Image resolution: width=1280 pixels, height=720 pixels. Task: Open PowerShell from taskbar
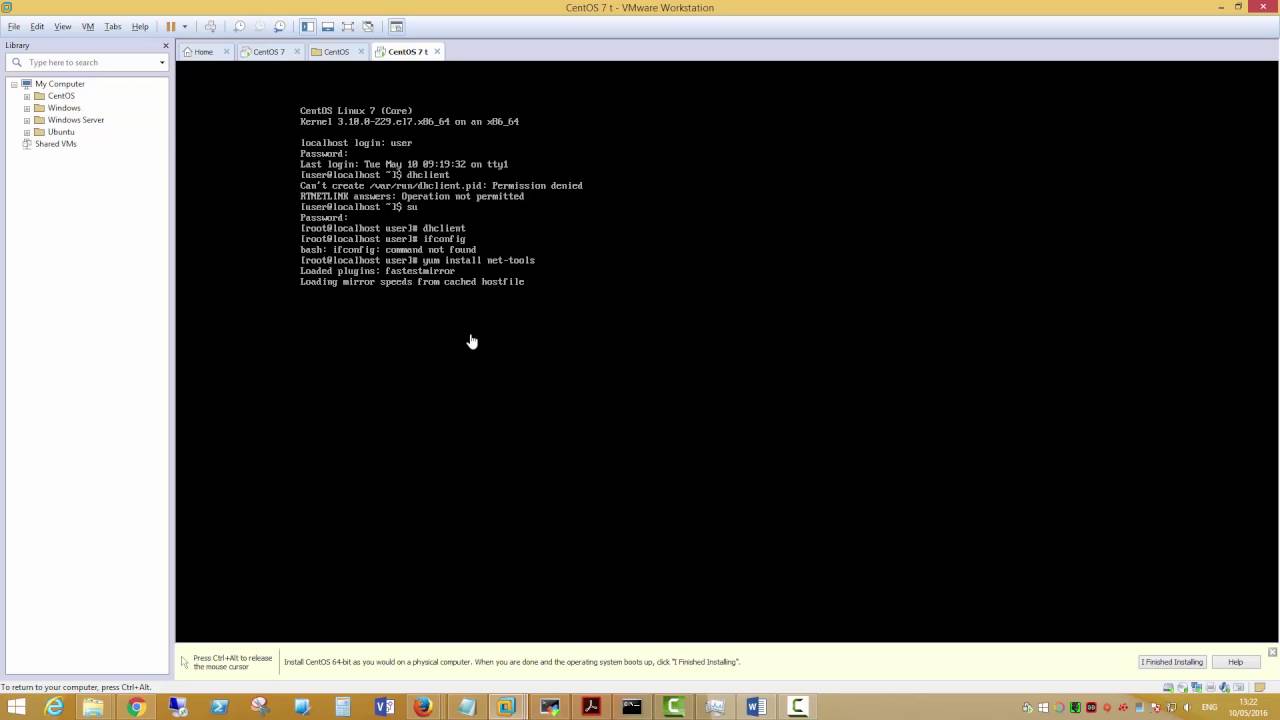pyautogui.click(x=219, y=707)
